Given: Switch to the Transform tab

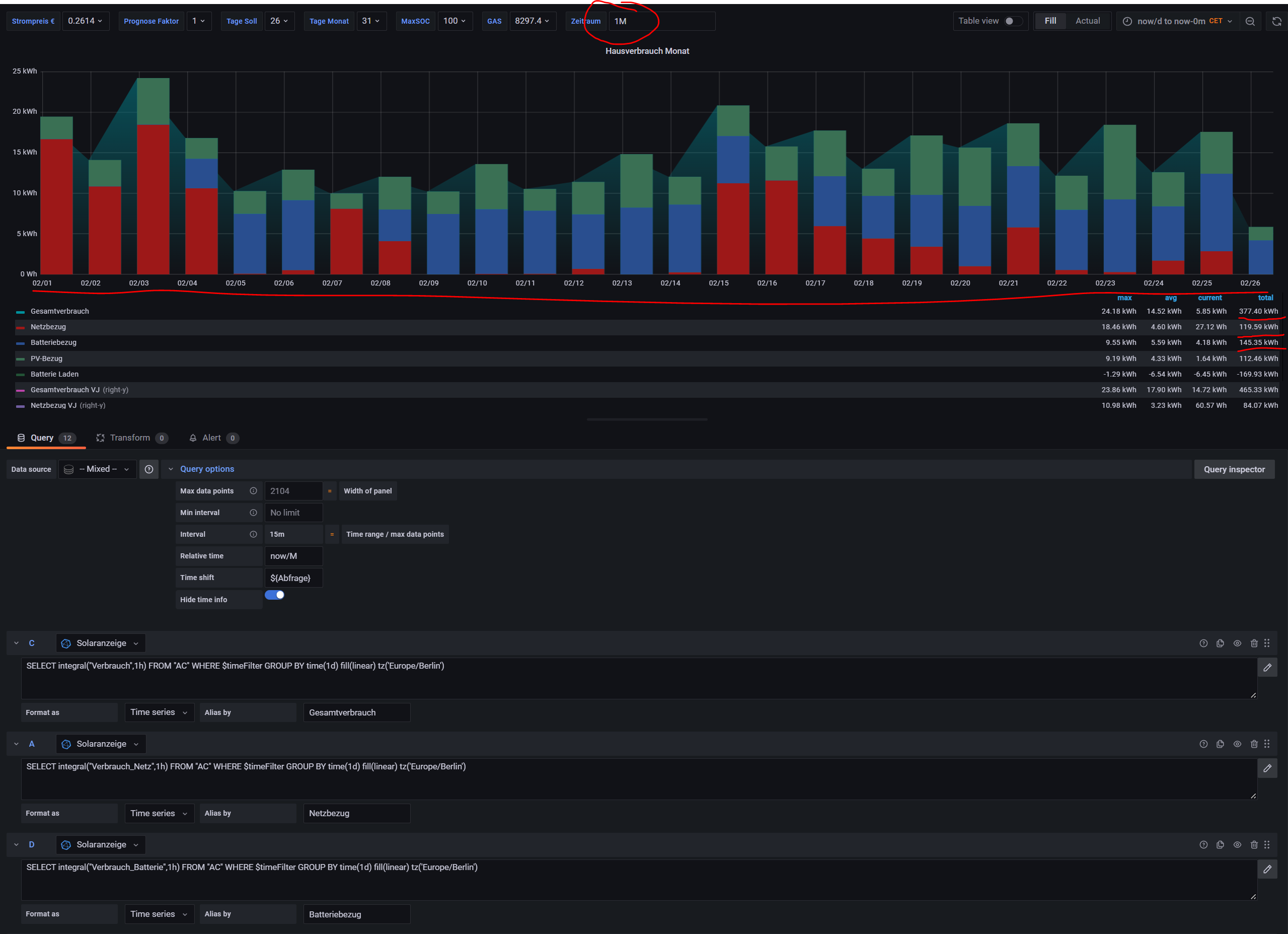Looking at the screenshot, I should pyautogui.click(x=130, y=438).
